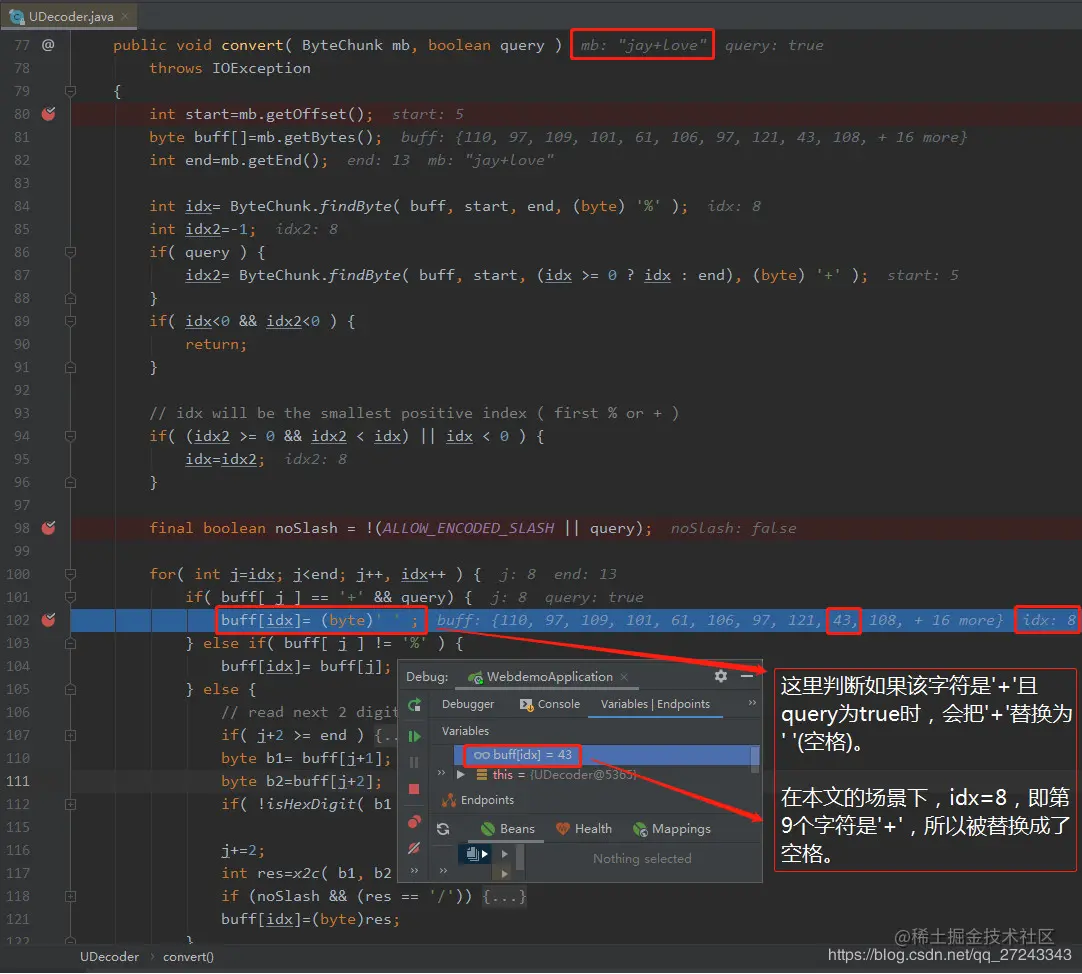Click inline hint mb: "jay+love" on line 77
The height and width of the screenshot is (974, 1082).
(x=642, y=45)
